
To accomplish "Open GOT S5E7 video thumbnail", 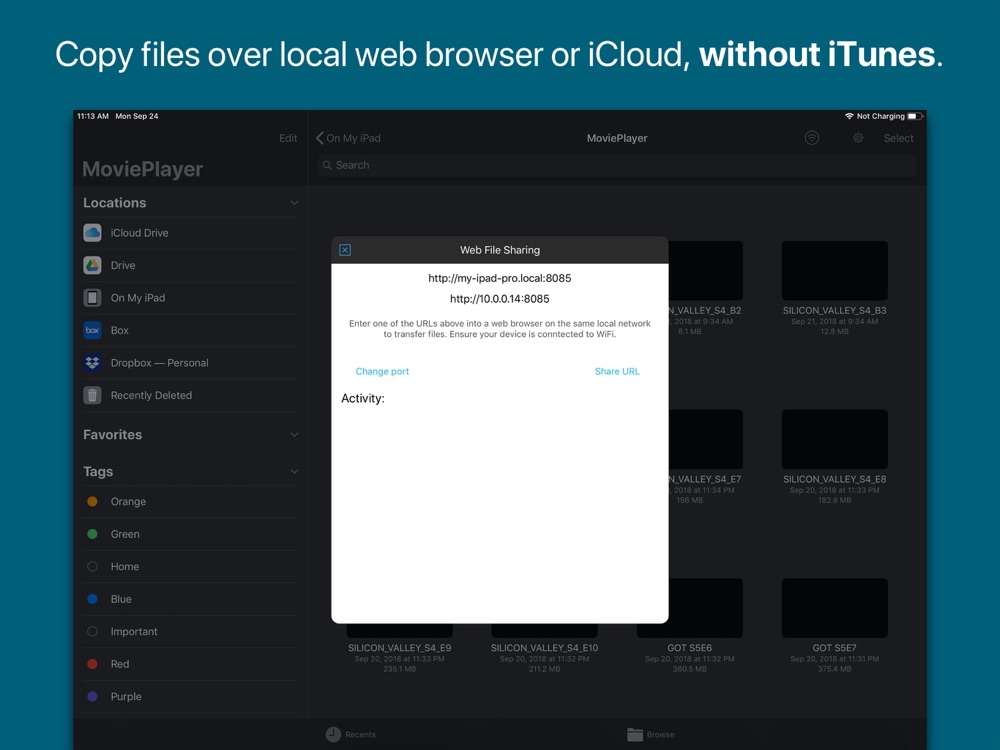I will (834, 608).
